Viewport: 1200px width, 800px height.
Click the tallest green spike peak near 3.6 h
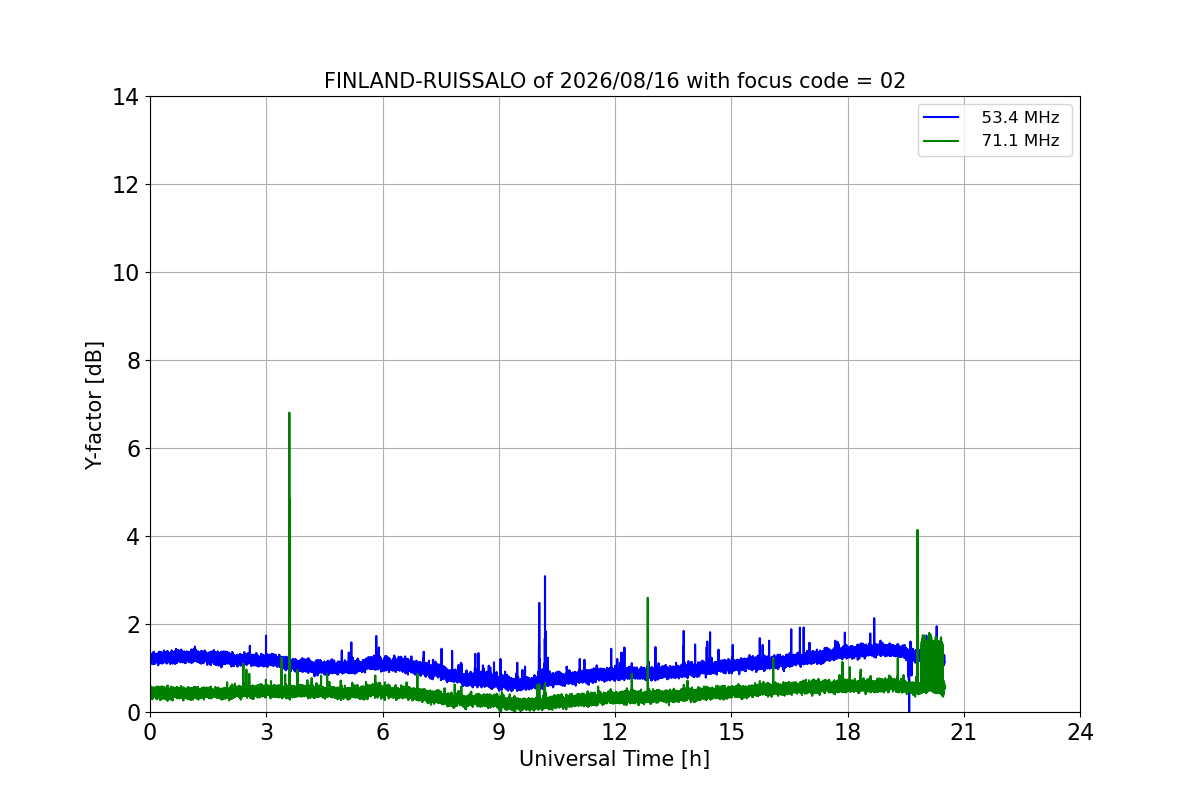tap(289, 413)
